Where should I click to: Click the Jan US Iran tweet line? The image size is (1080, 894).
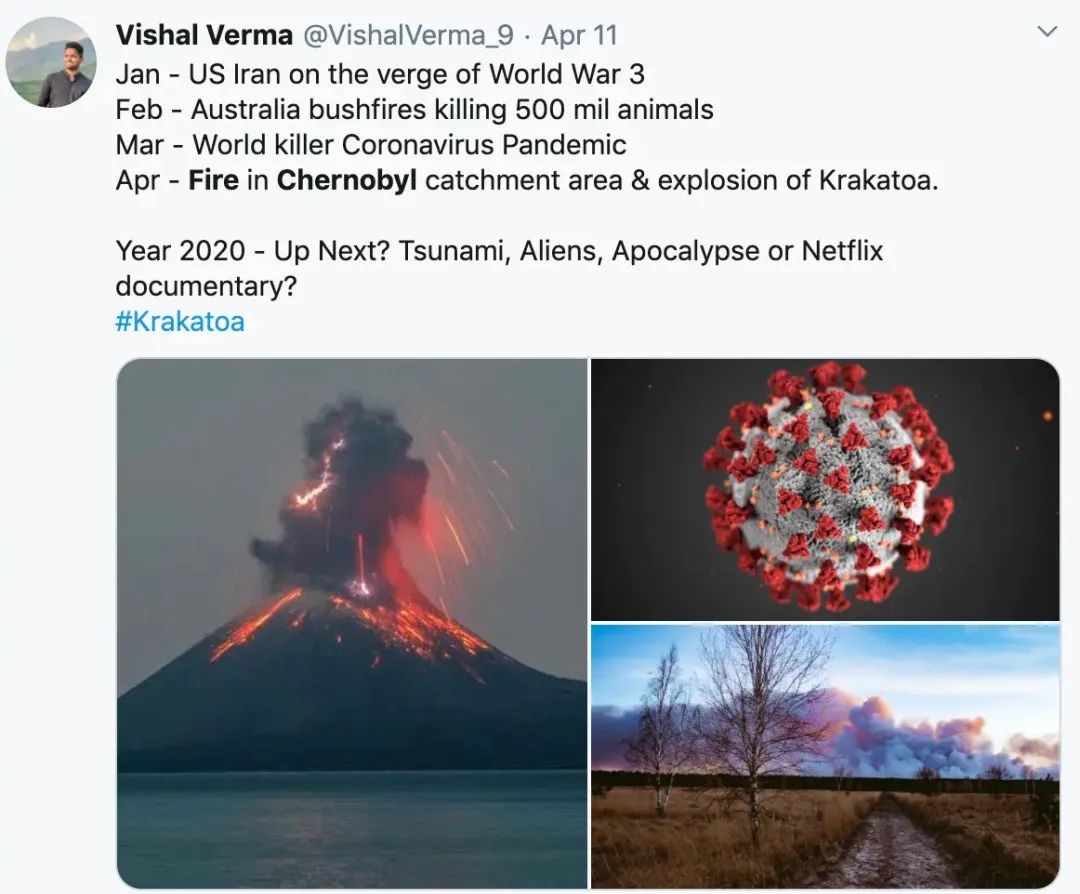coord(380,74)
